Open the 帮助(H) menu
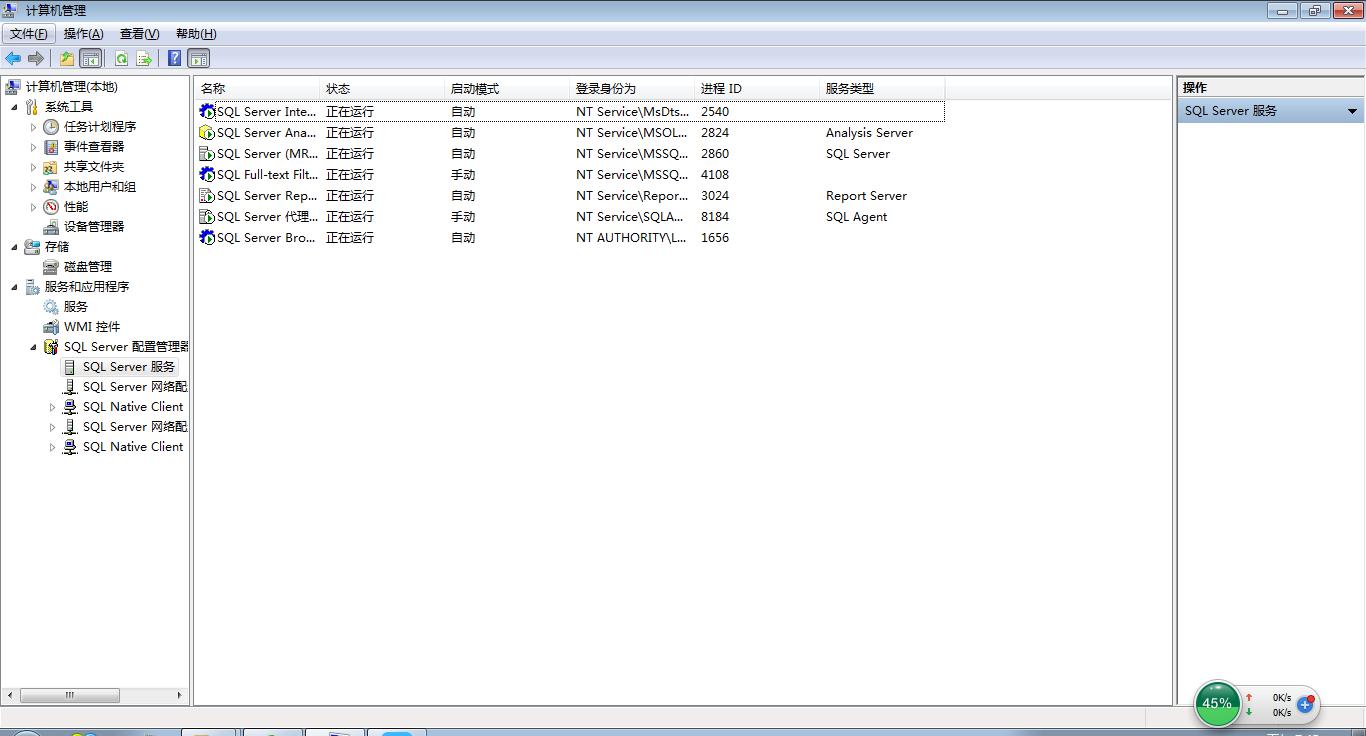 (x=196, y=34)
